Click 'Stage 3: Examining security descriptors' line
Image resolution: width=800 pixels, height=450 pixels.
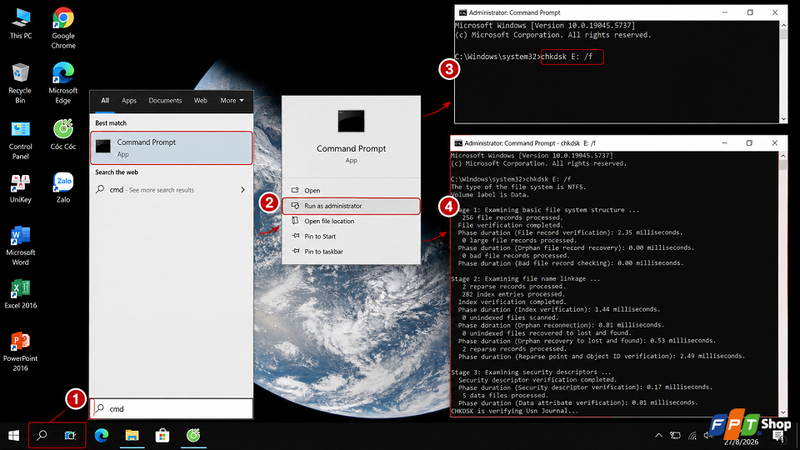coord(531,372)
